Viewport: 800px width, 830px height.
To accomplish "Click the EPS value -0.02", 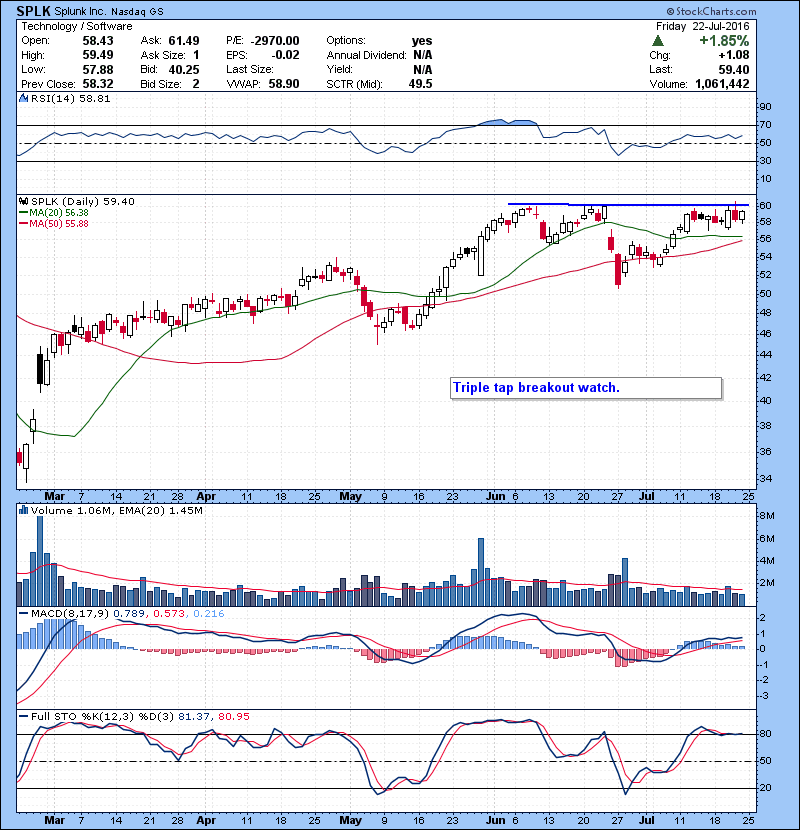I will [285, 55].
